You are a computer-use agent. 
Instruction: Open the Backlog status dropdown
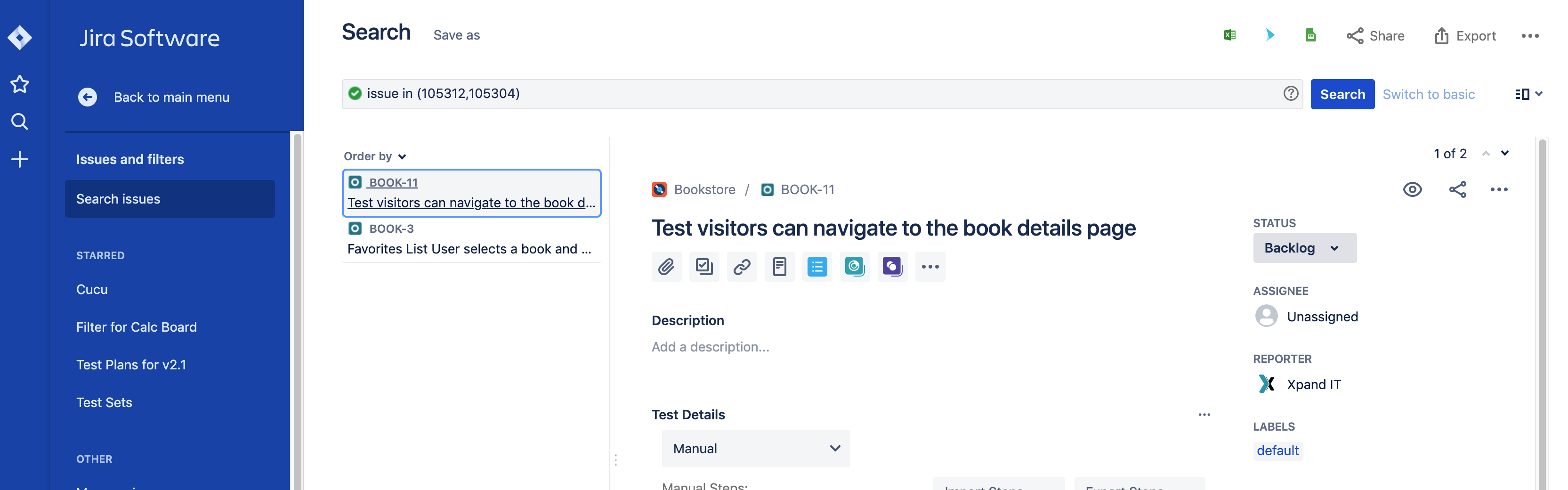[x=1304, y=248]
